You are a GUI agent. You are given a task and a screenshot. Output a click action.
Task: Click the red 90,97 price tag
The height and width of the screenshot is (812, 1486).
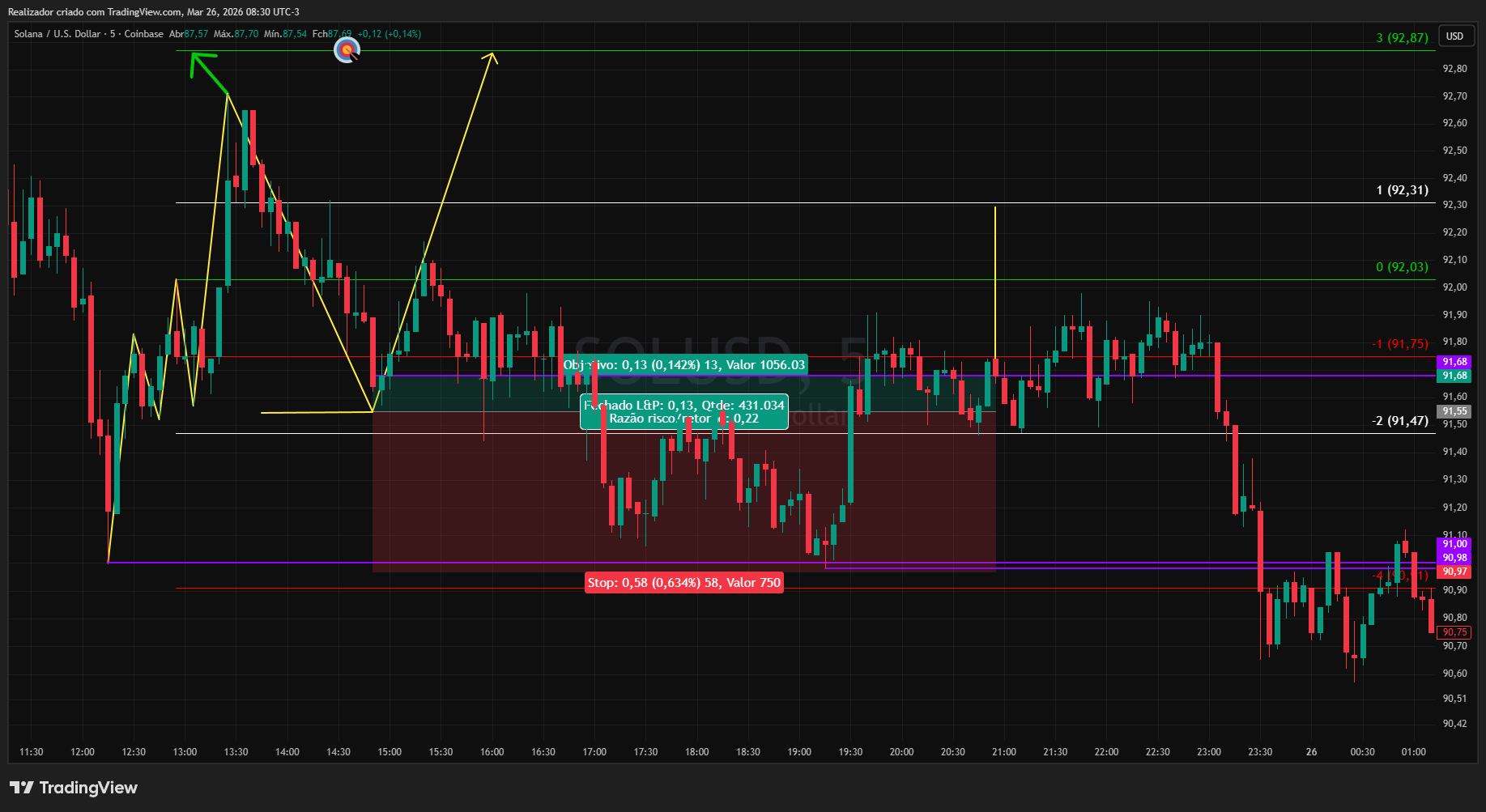coord(1454,572)
